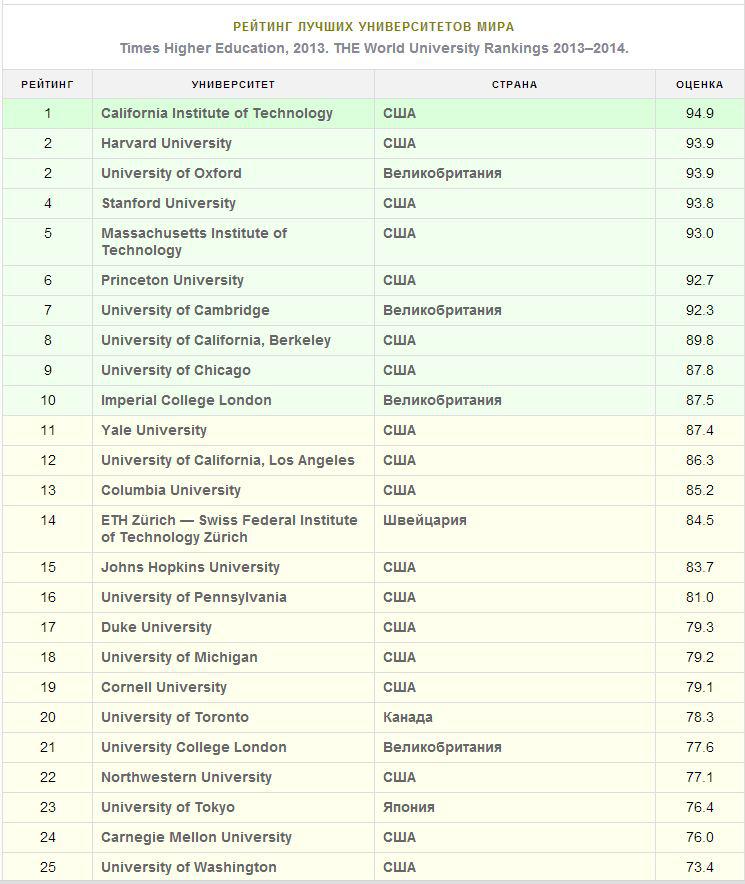Screen dimensions: 745x884
Task: Click Carnegie Mellon University
Action: (x=196, y=837)
